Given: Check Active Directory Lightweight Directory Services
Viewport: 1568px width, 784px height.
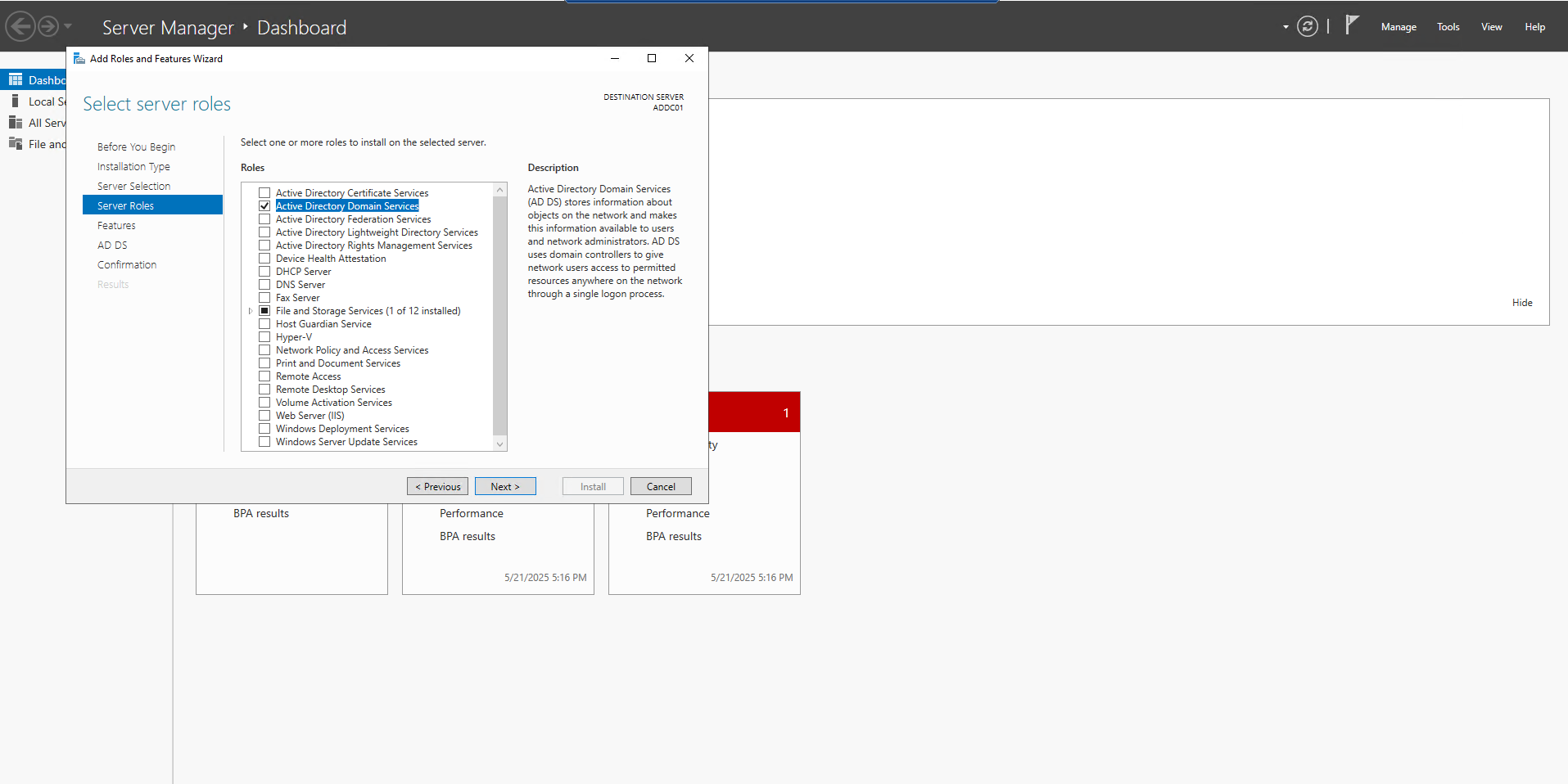Looking at the screenshot, I should pos(264,232).
